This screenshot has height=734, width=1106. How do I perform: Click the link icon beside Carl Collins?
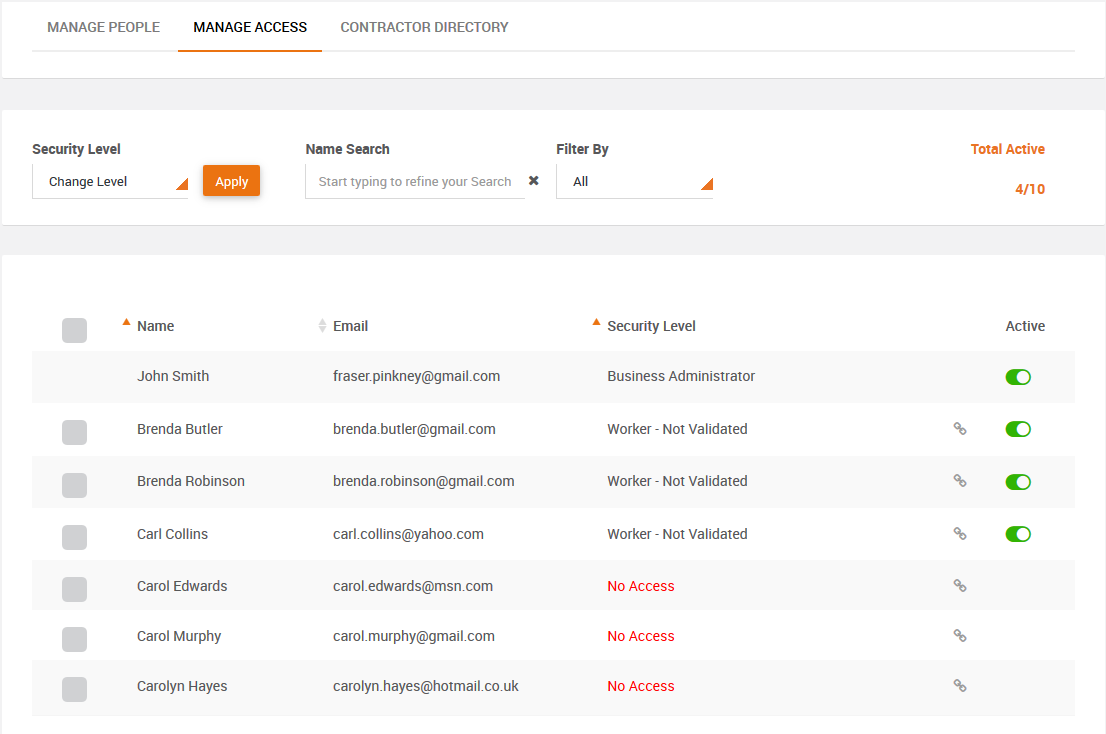point(960,533)
